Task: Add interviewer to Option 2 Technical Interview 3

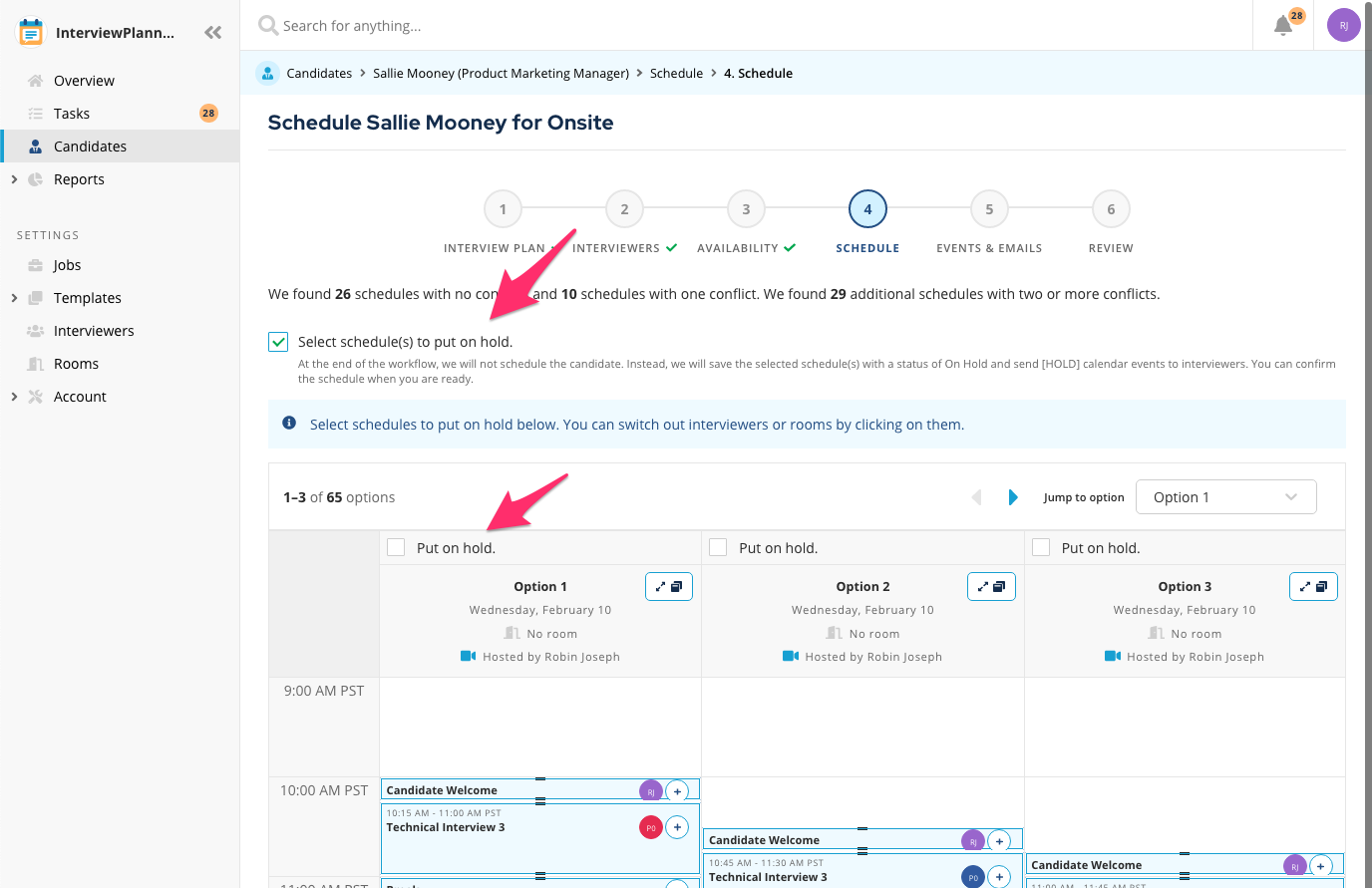Action: (x=999, y=877)
